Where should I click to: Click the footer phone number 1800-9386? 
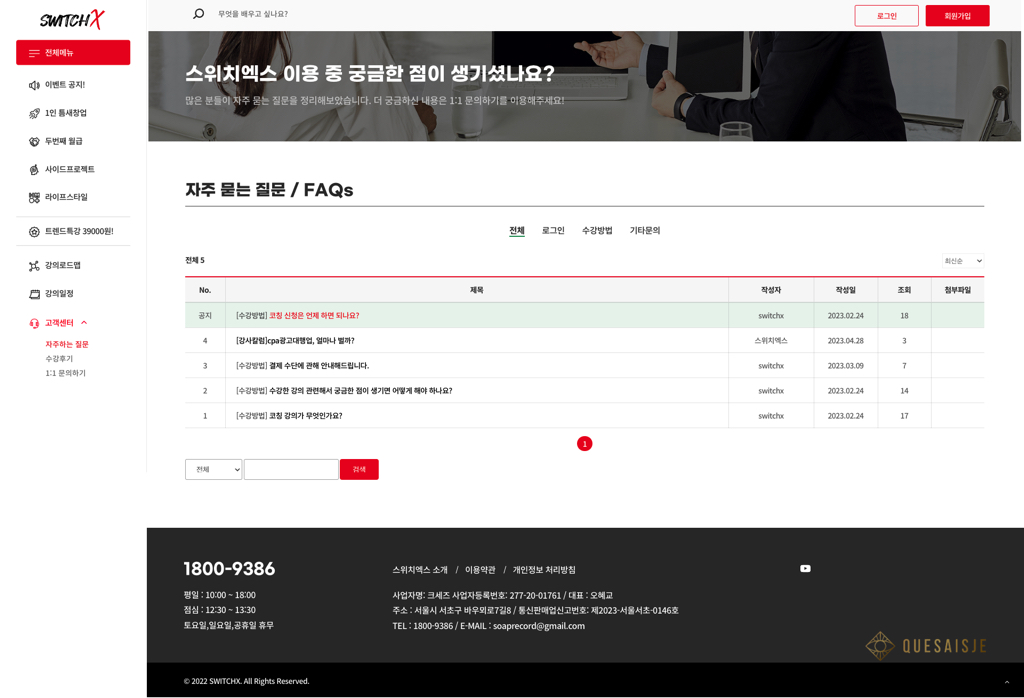[229, 569]
